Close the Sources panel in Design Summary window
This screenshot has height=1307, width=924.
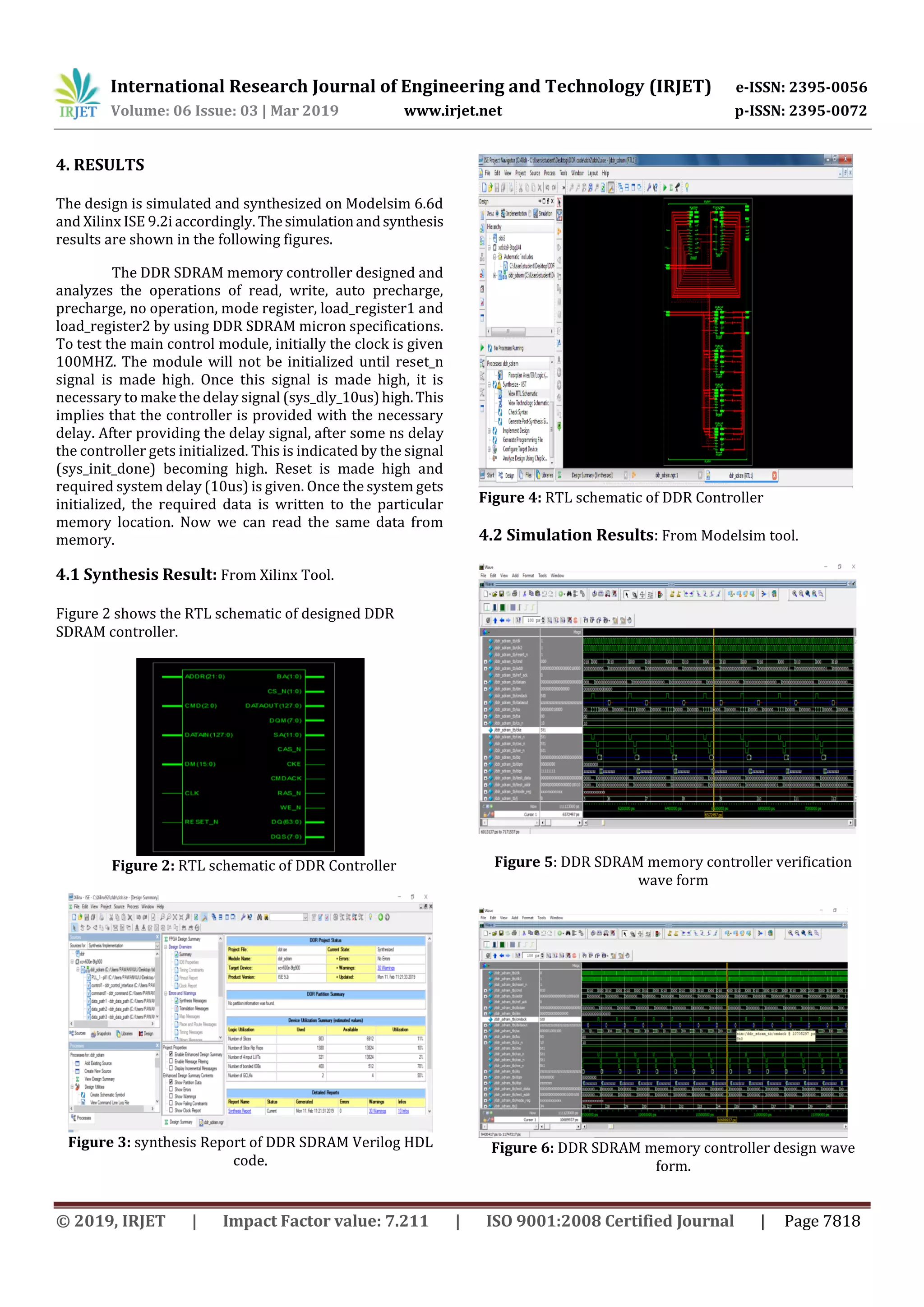tap(158, 937)
